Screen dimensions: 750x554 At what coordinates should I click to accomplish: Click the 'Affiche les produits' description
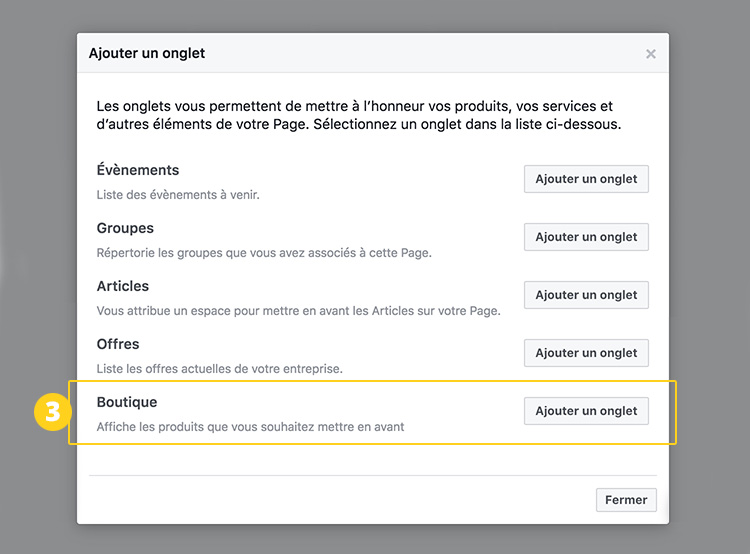[x=250, y=427]
